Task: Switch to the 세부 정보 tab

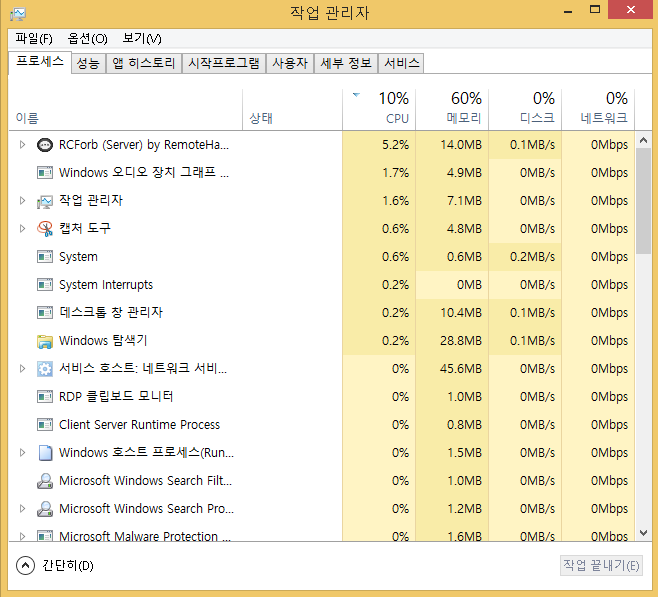Action: (346, 63)
